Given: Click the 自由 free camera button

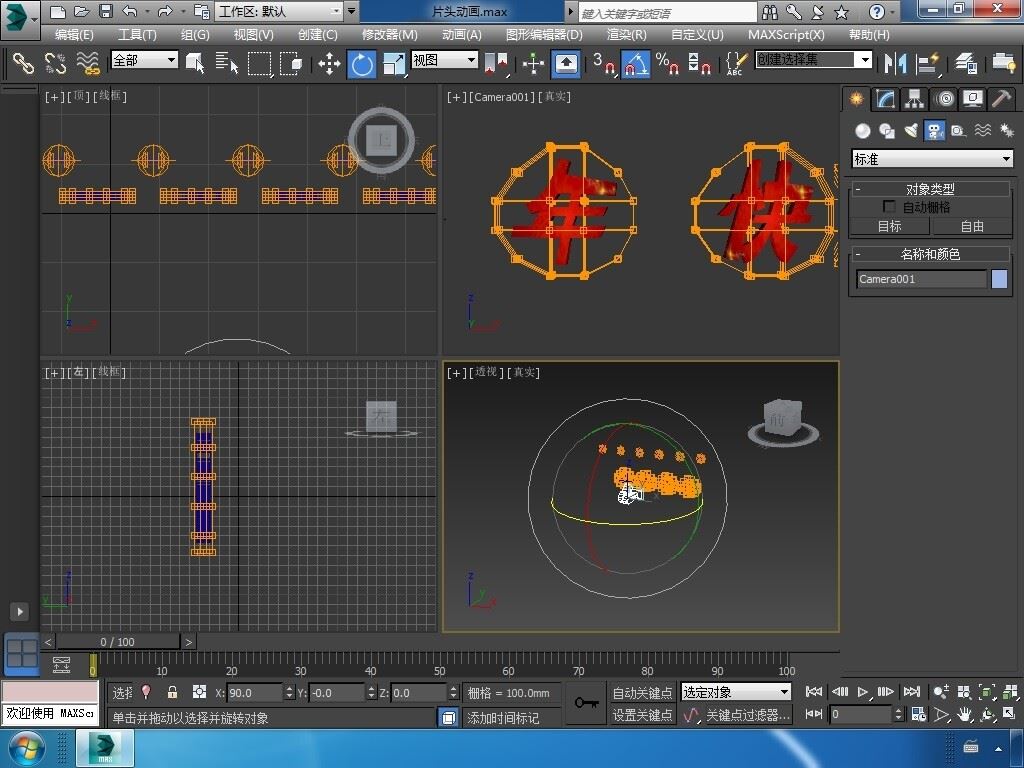Looking at the screenshot, I should pos(972,226).
